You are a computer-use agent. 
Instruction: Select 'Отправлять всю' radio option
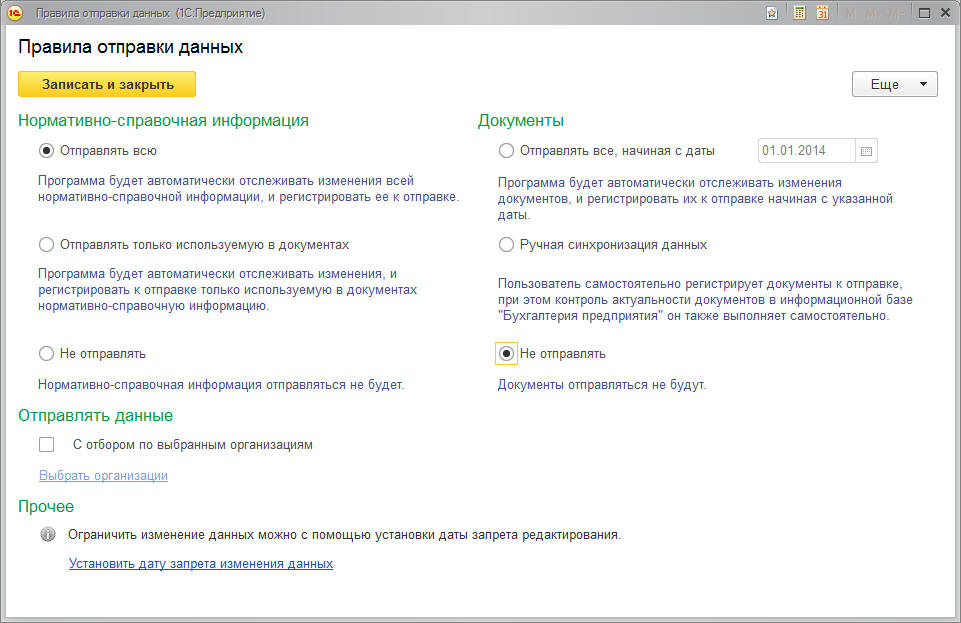(x=46, y=151)
